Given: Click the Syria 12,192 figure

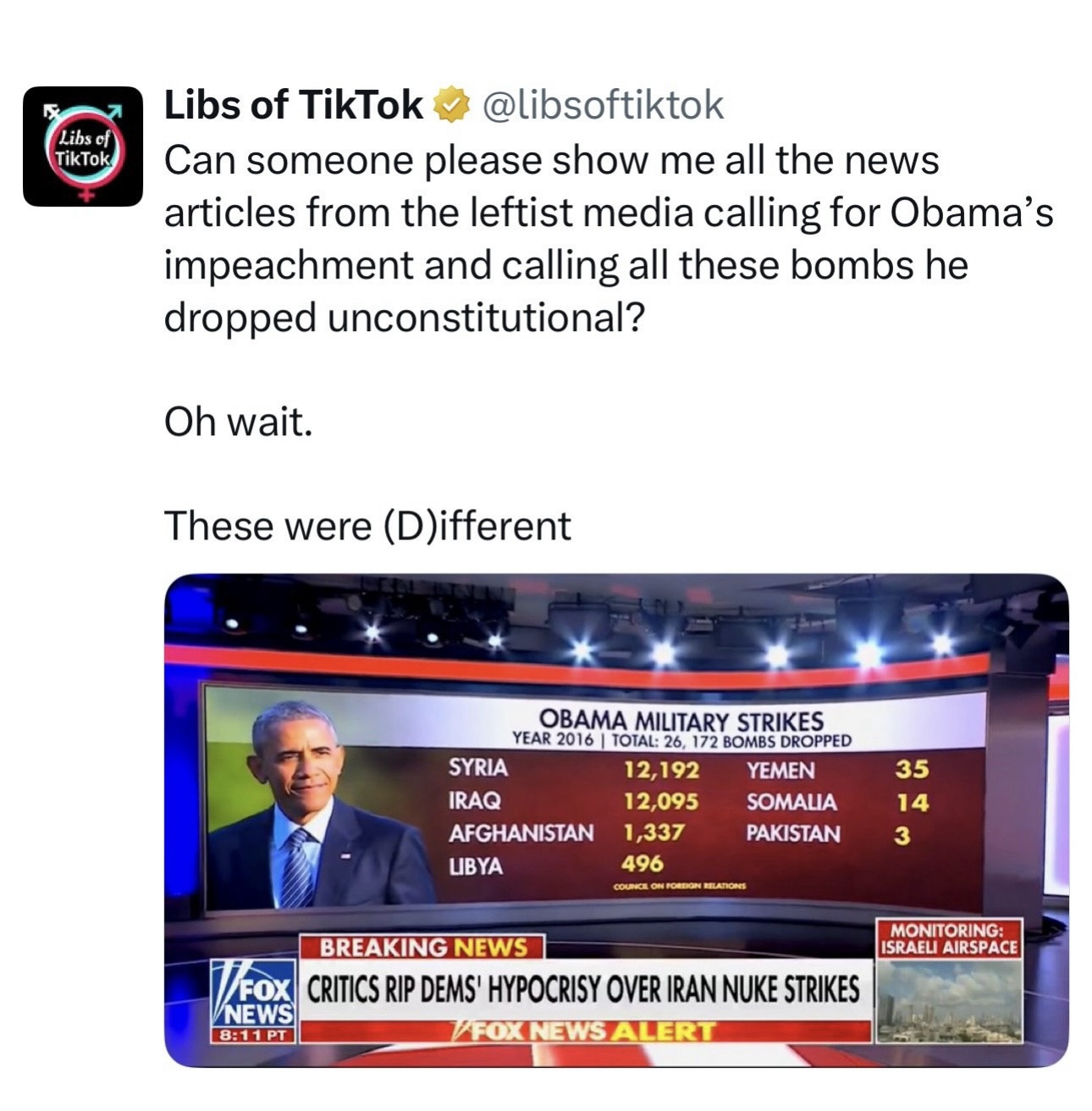Looking at the screenshot, I should pyautogui.click(x=661, y=770).
